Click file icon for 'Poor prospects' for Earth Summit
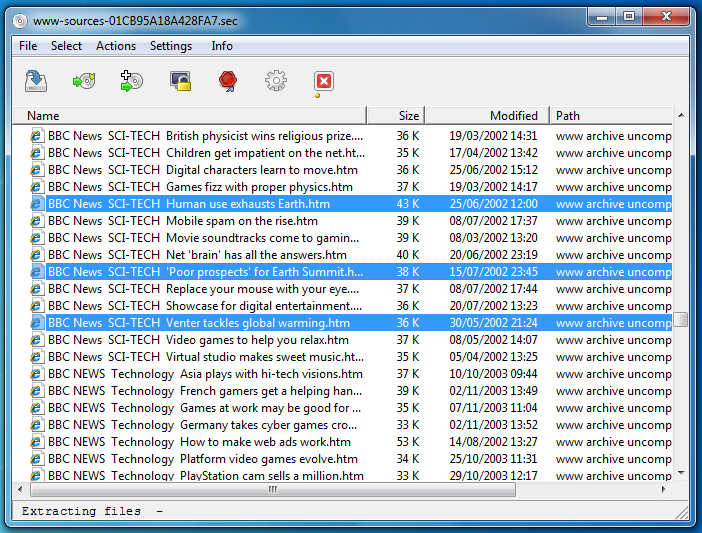Viewport: 702px width, 533px height. (x=37, y=272)
